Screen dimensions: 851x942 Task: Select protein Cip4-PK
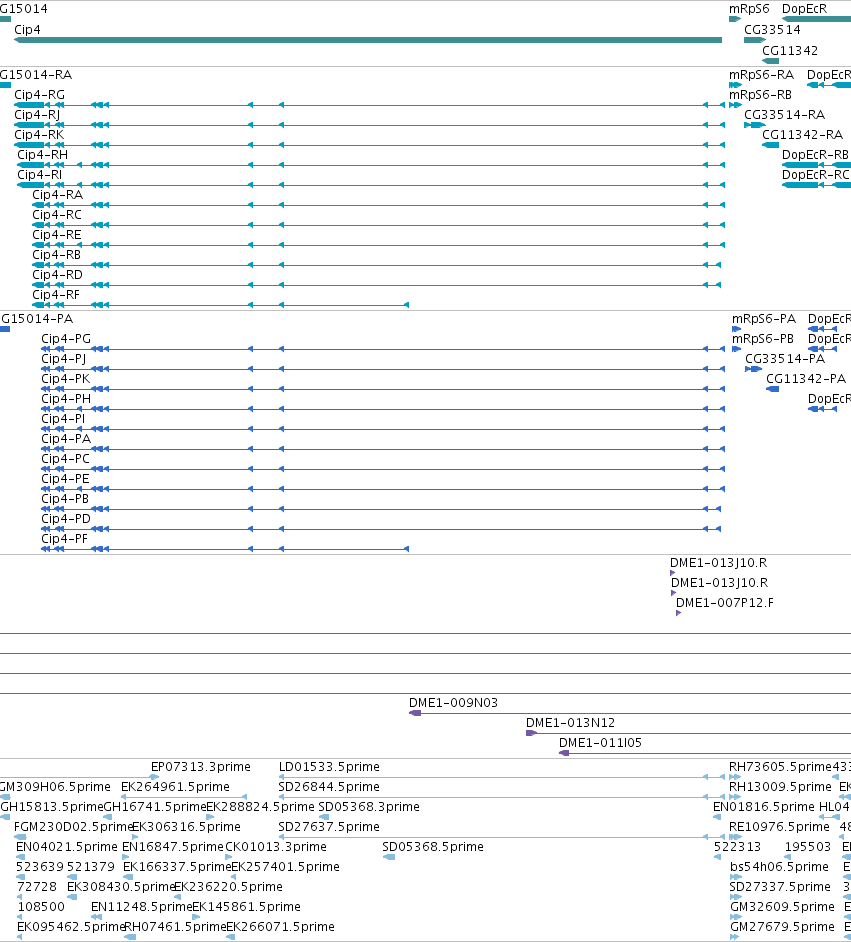tap(383, 389)
